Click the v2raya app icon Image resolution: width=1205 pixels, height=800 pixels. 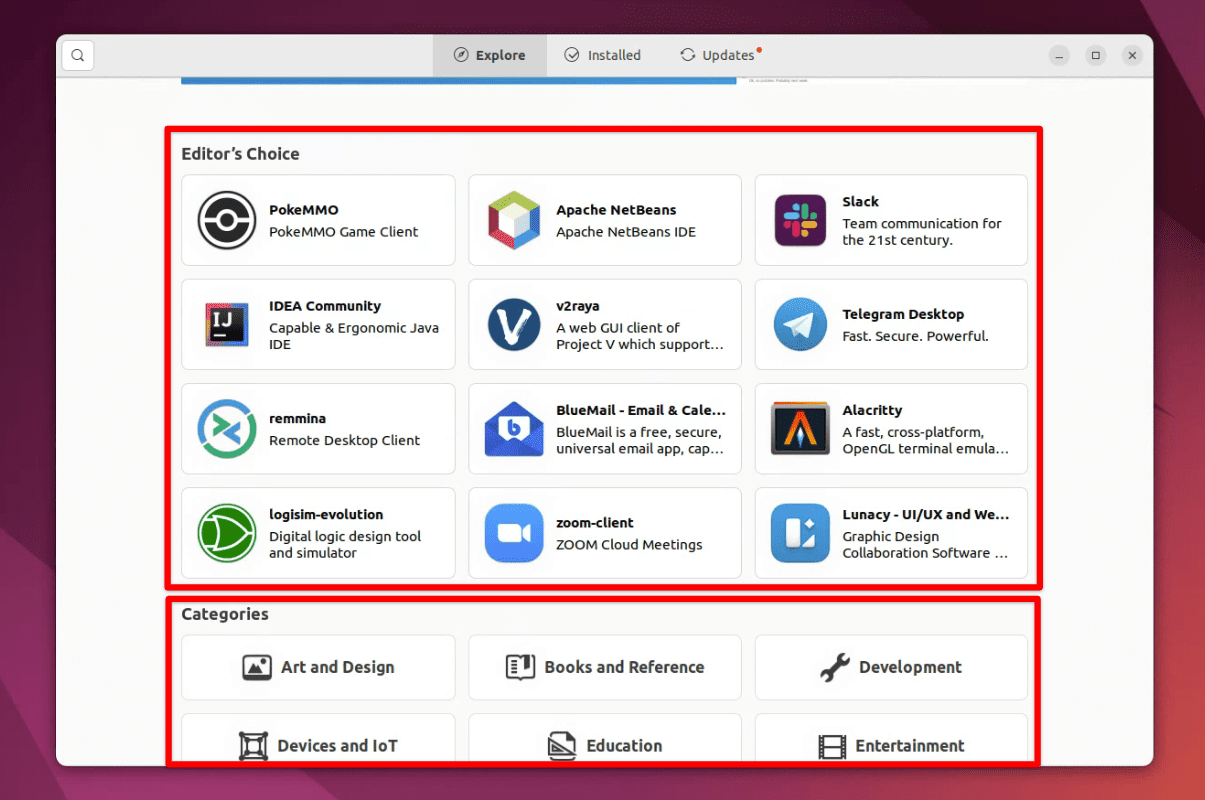tap(514, 324)
